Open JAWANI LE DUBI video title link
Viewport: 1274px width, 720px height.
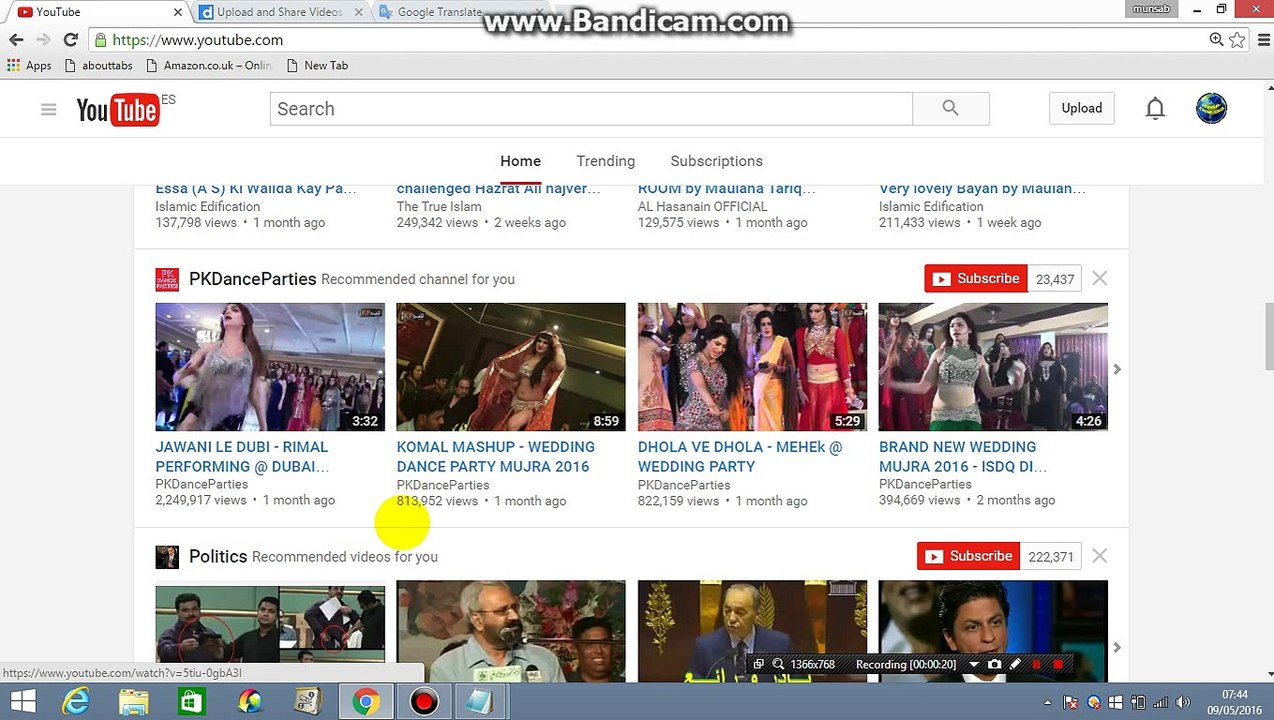[242, 457]
